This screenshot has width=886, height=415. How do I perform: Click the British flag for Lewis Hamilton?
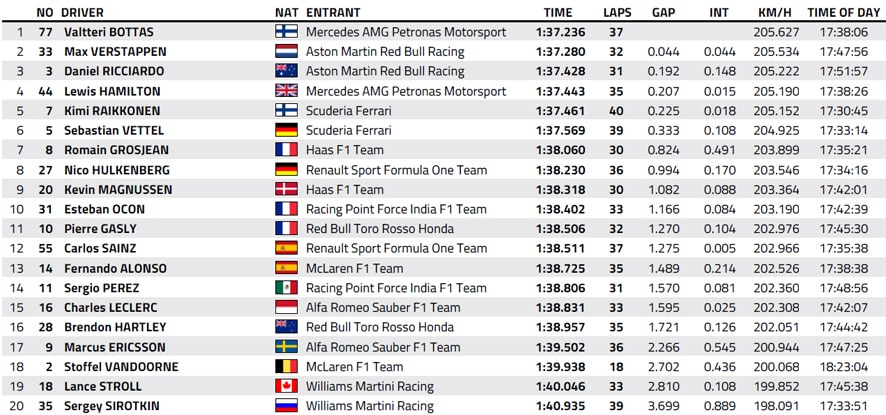[x=286, y=91]
